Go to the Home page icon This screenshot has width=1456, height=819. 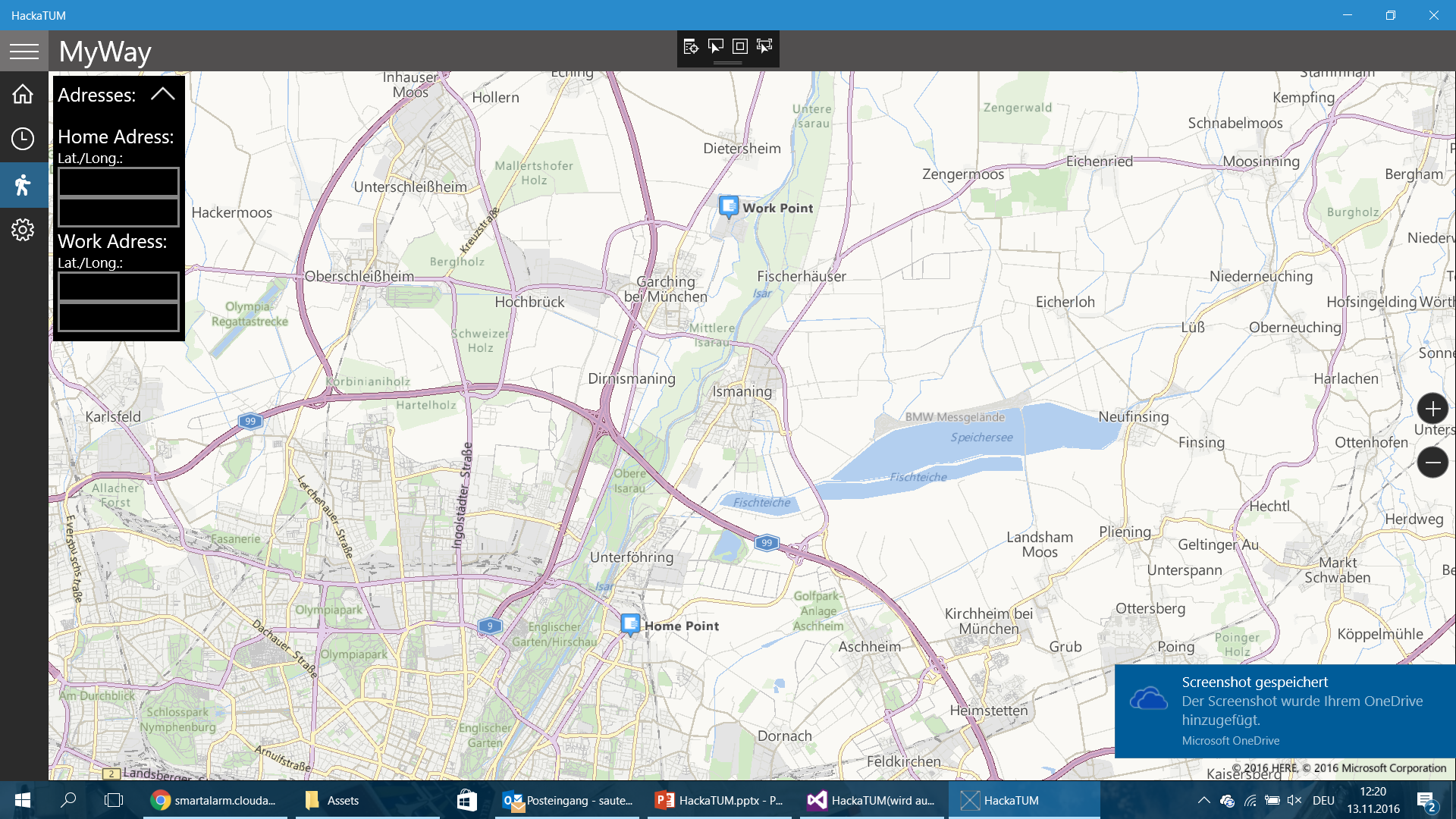pos(23,94)
